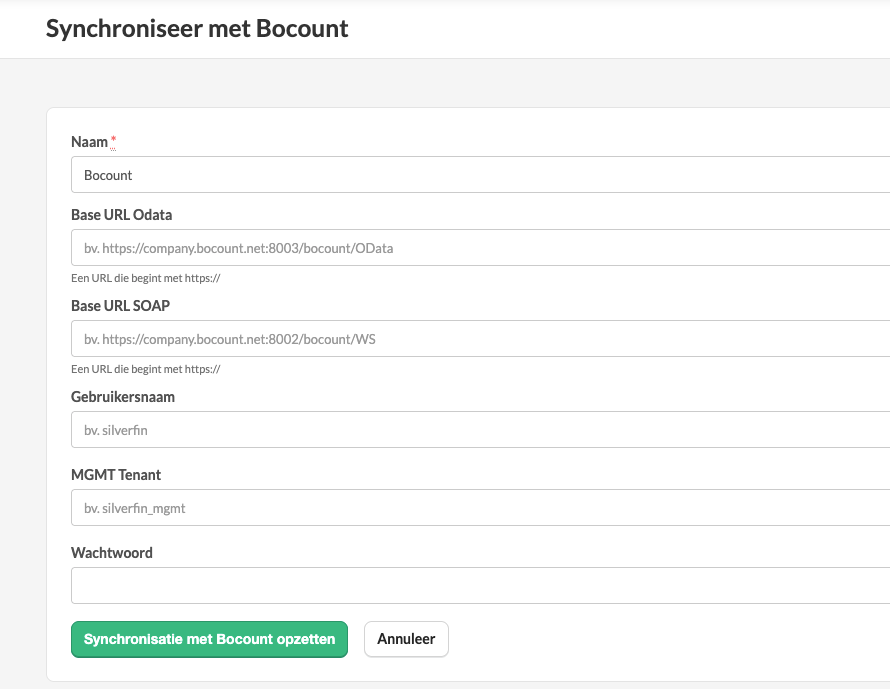Focus the Base URL Odata input field
Screen dimensions: 890x689
(x=480, y=247)
